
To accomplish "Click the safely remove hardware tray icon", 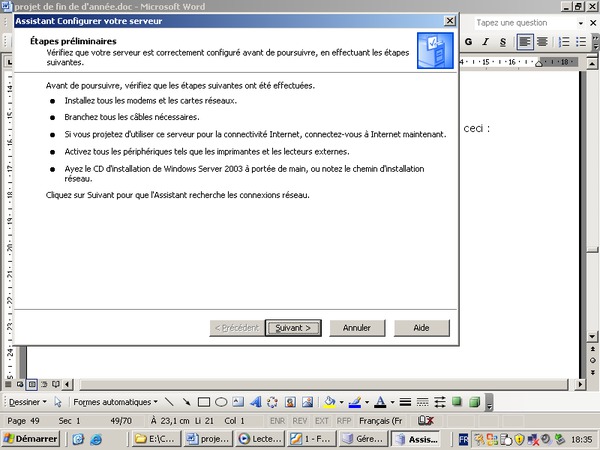I will coord(560,439).
